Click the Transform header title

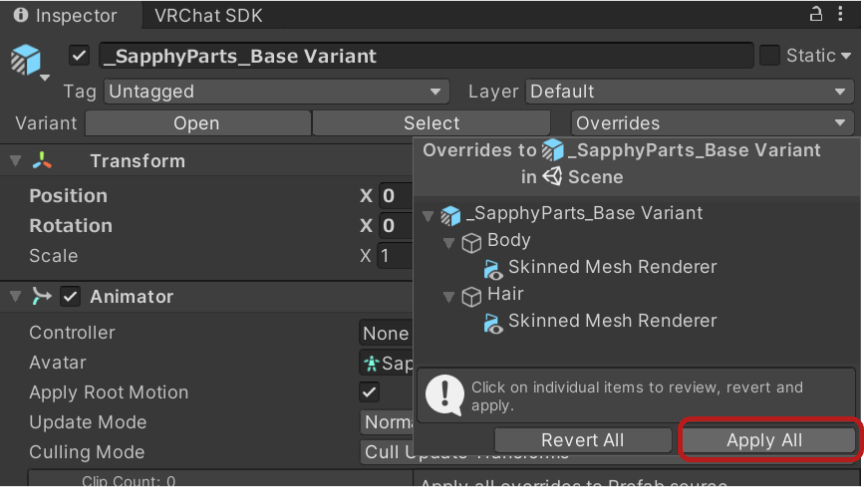coord(138,161)
